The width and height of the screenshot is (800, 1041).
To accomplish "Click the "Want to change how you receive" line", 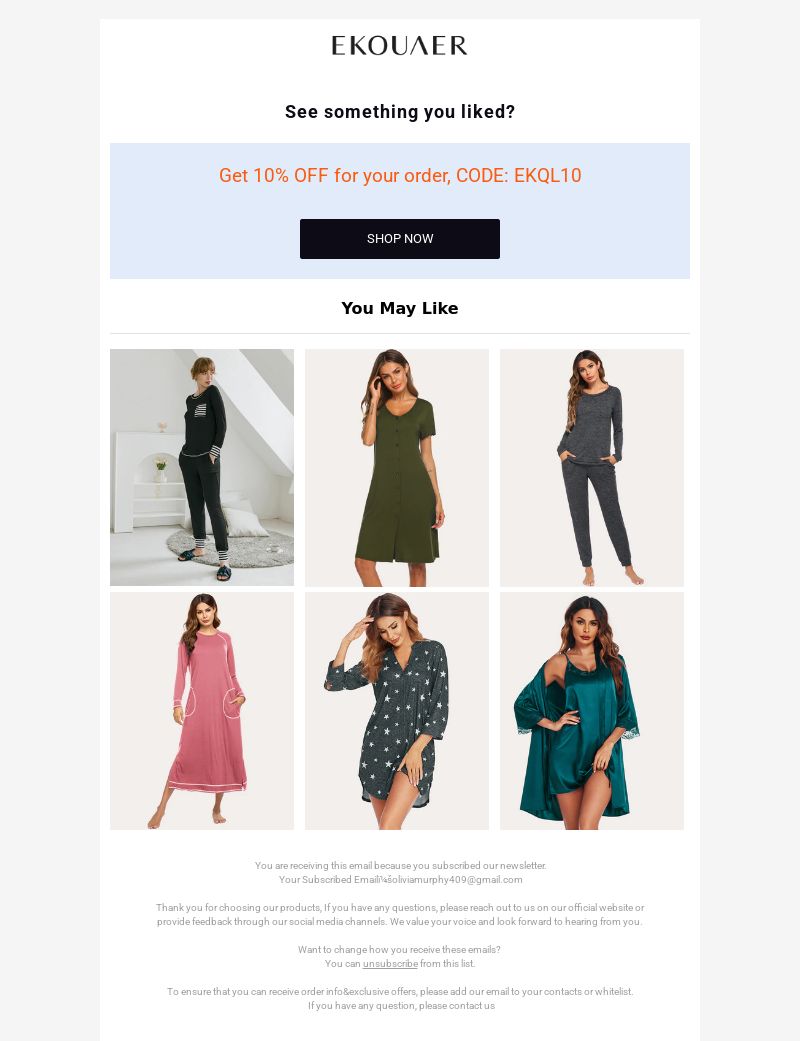I will [x=399, y=949].
